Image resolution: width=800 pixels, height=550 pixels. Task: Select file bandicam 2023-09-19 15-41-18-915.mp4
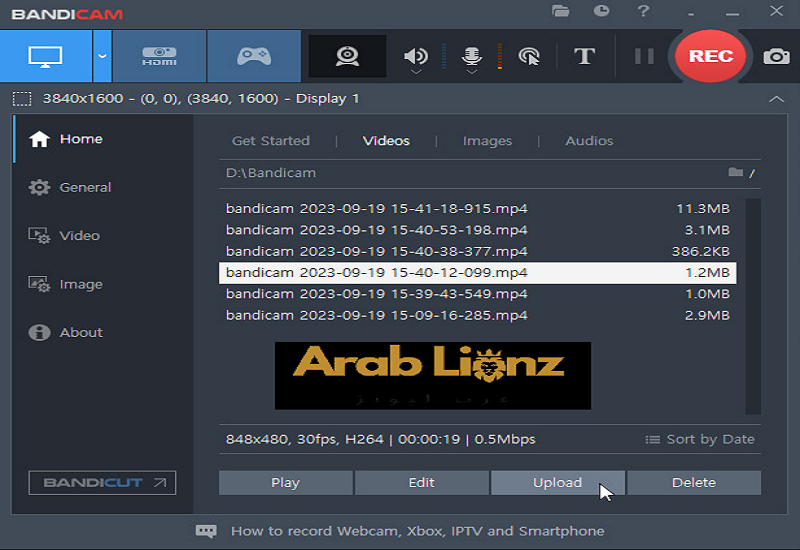tap(478, 209)
